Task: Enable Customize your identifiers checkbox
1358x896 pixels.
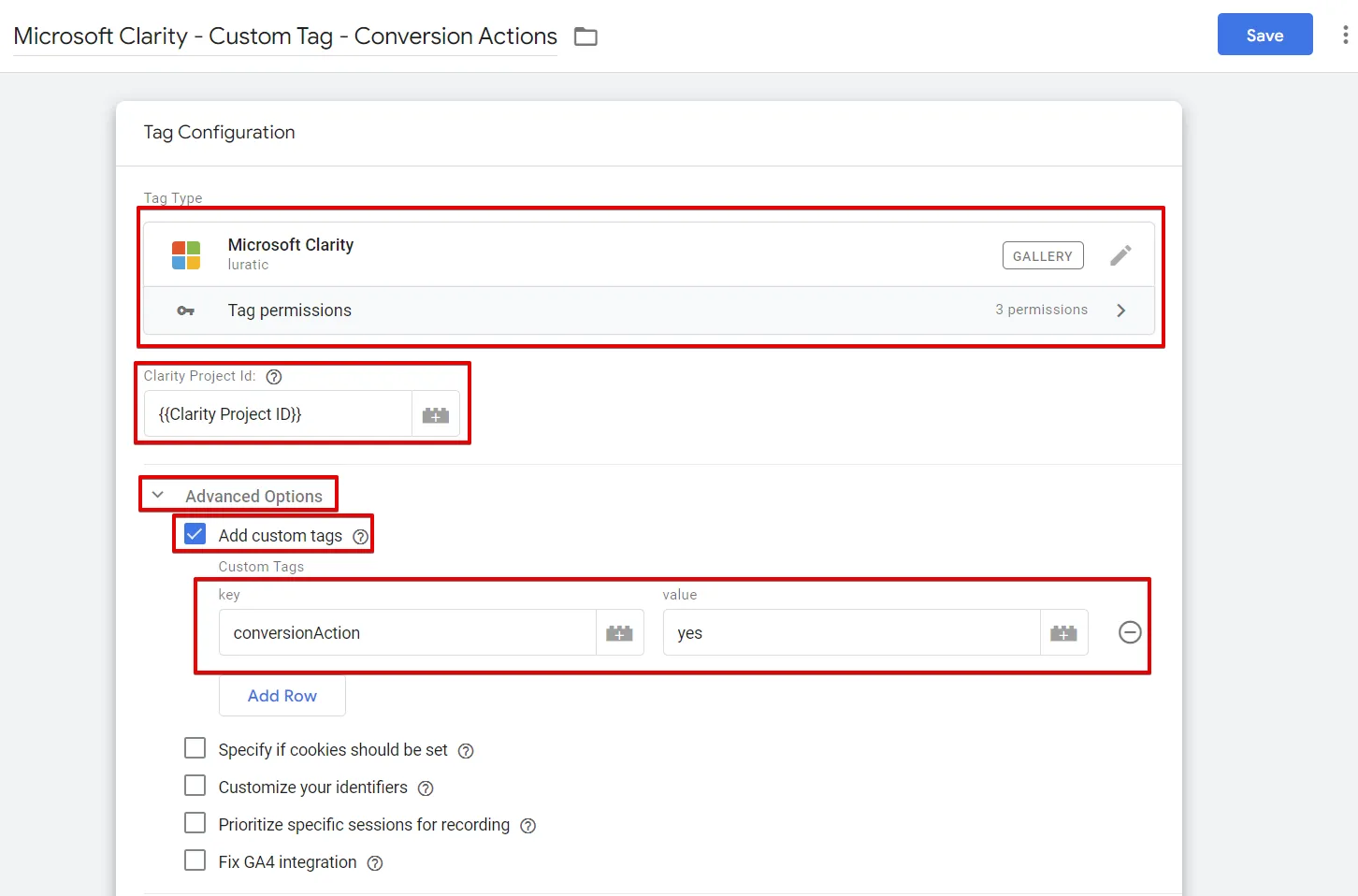Action: (x=195, y=786)
